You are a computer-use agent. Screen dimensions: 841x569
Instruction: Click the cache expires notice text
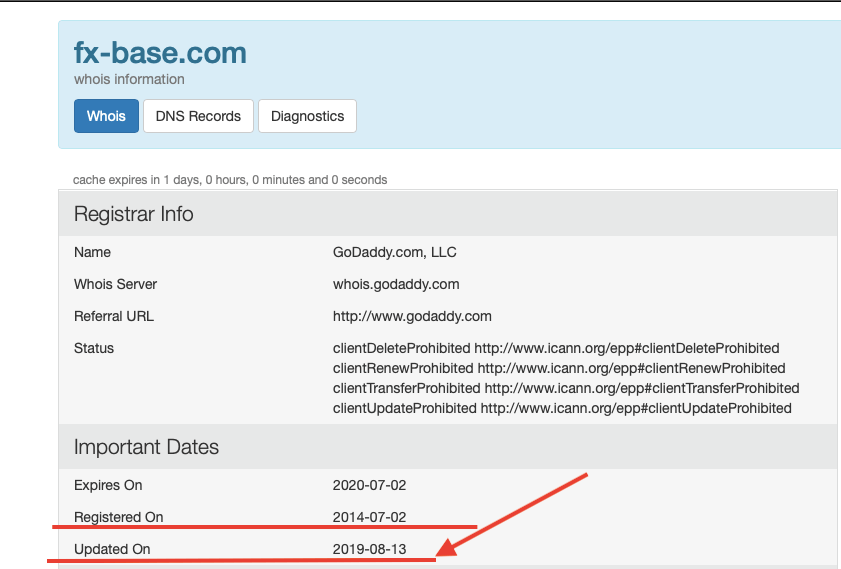click(230, 180)
